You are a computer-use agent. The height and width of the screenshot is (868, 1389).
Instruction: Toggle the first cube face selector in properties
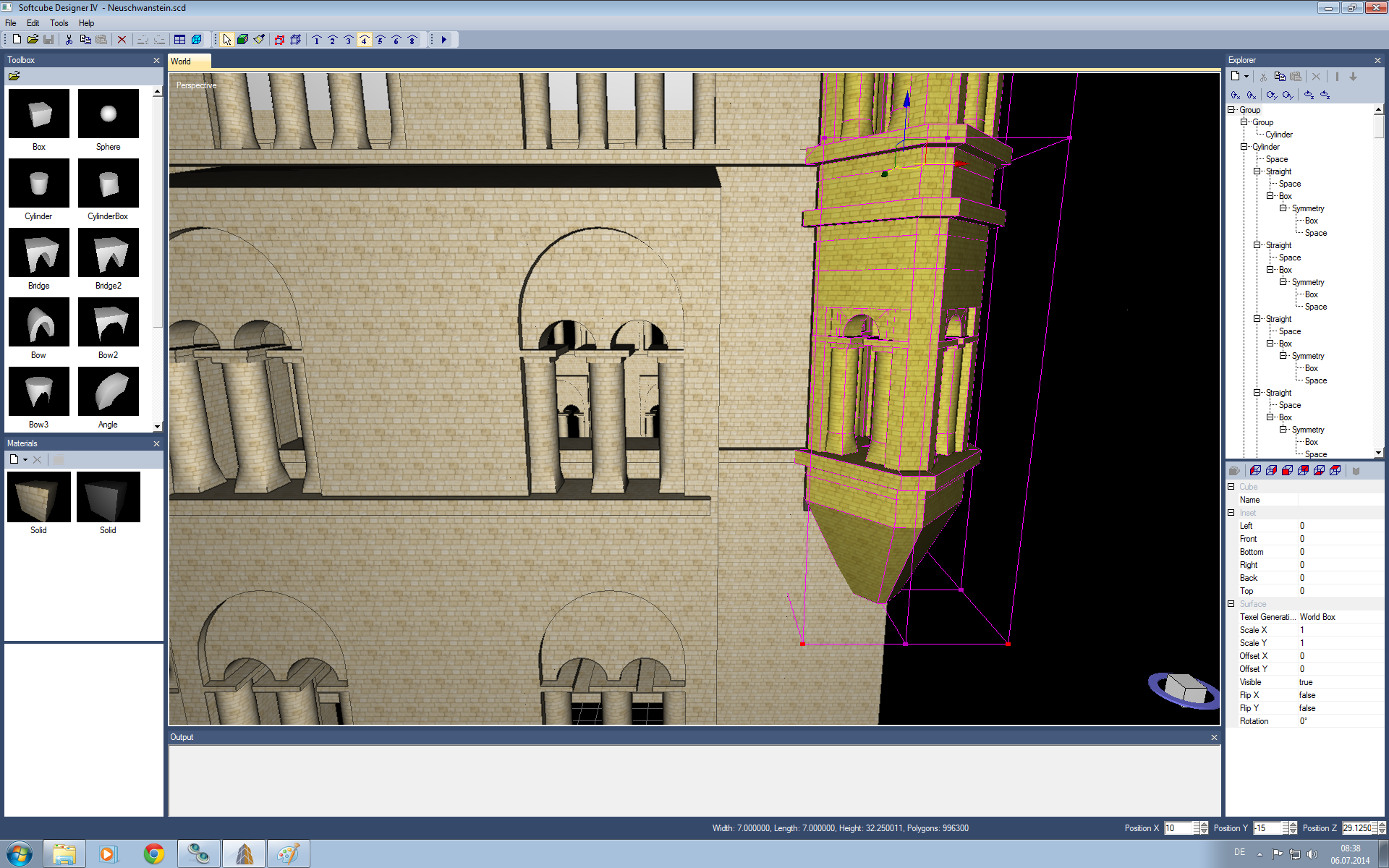1255,470
